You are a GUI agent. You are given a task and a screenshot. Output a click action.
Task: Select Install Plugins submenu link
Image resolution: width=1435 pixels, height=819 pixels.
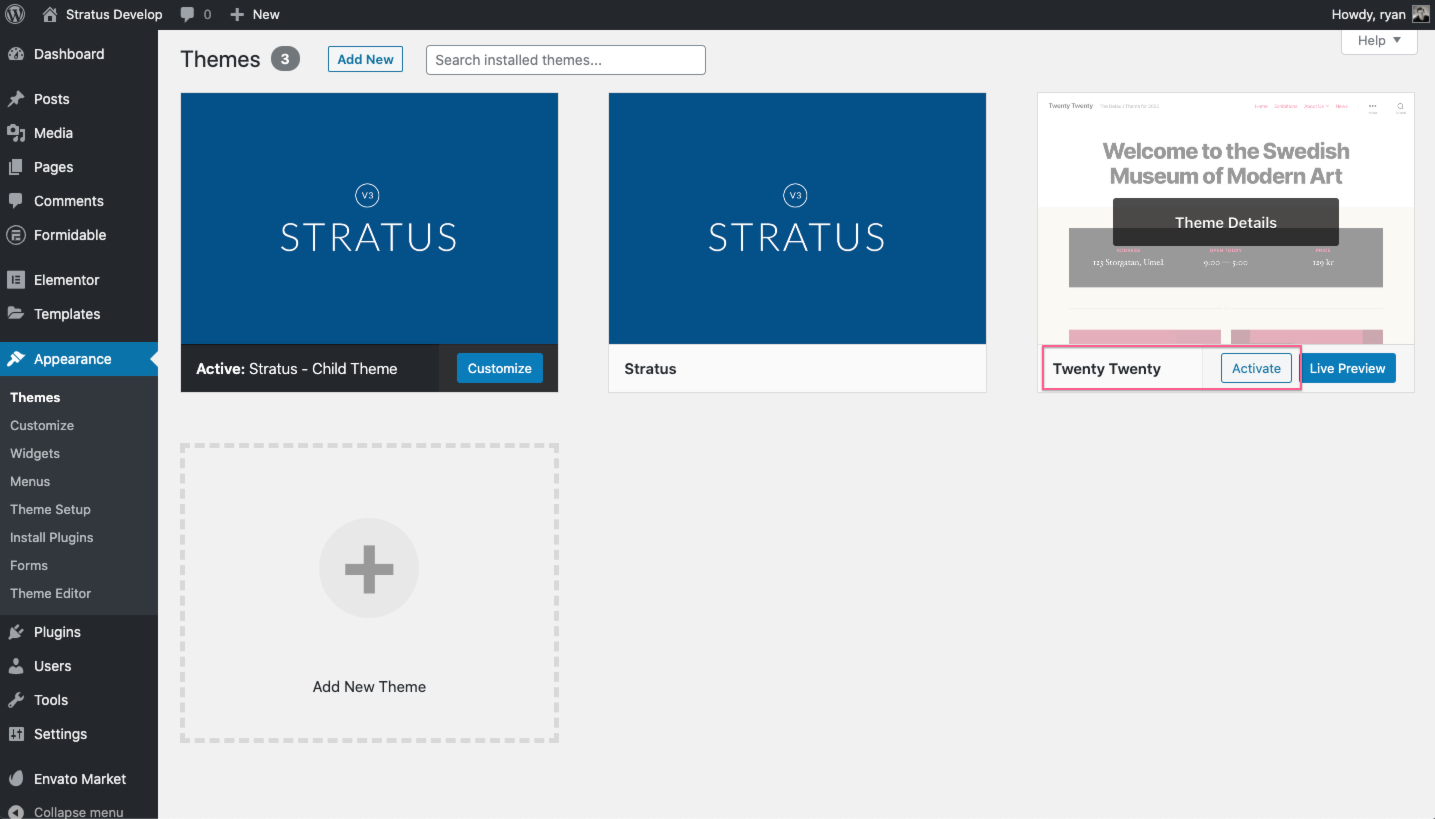click(52, 537)
